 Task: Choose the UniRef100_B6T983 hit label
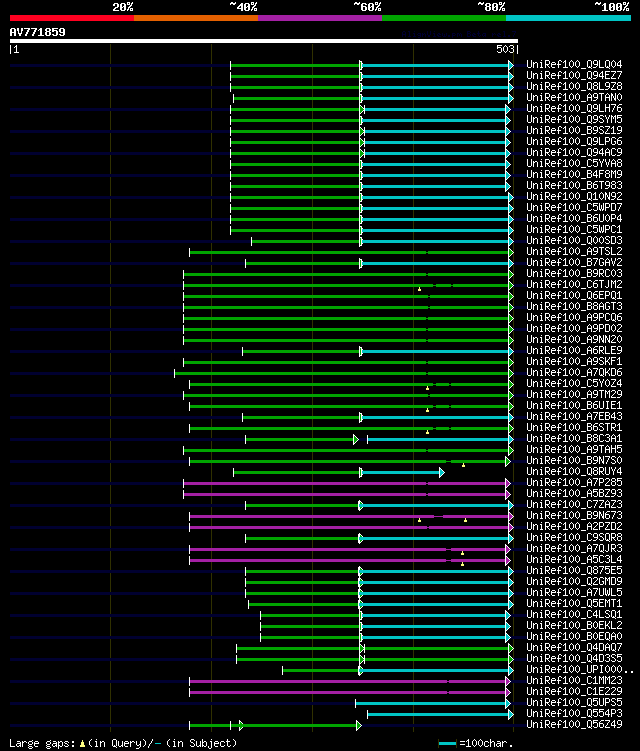(x=574, y=185)
